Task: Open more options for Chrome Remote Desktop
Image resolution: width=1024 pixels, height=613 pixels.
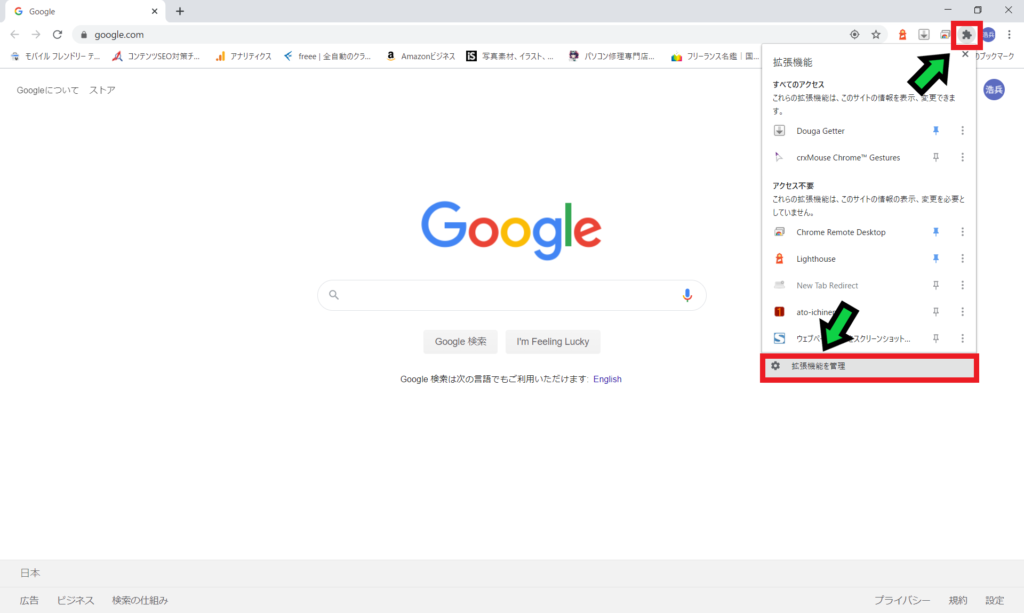Action: pyautogui.click(x=962, y=232)
